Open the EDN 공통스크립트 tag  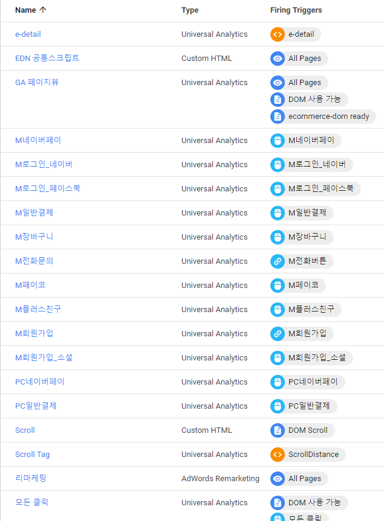pyautogui.click(x=47, y=58)
